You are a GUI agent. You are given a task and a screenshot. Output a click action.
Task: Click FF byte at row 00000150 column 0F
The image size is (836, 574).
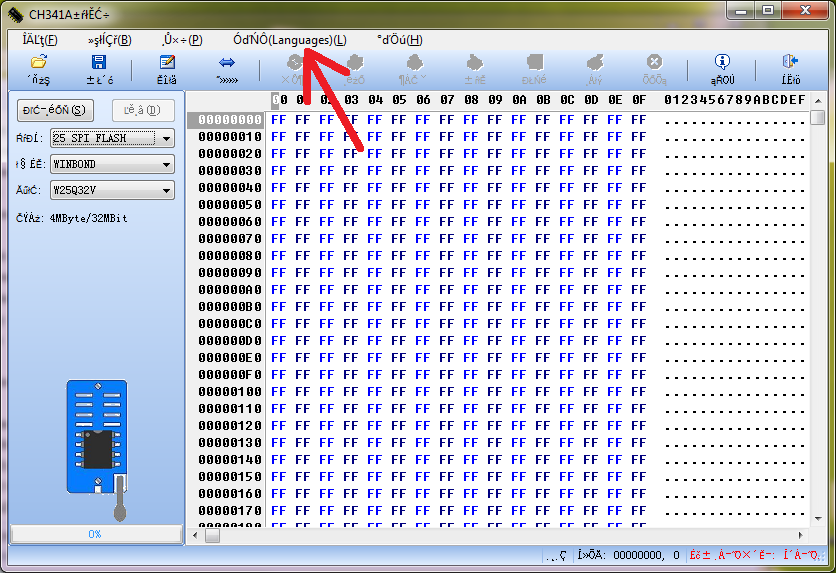[639, 477]
